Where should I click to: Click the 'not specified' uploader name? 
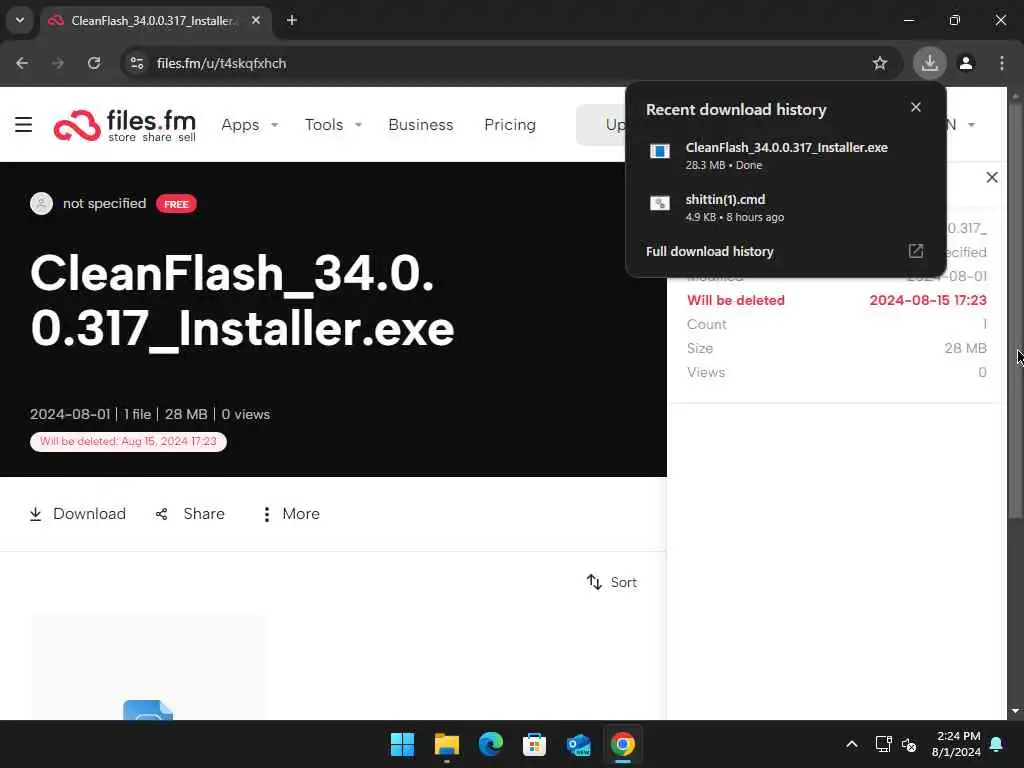tap(104, 204)
